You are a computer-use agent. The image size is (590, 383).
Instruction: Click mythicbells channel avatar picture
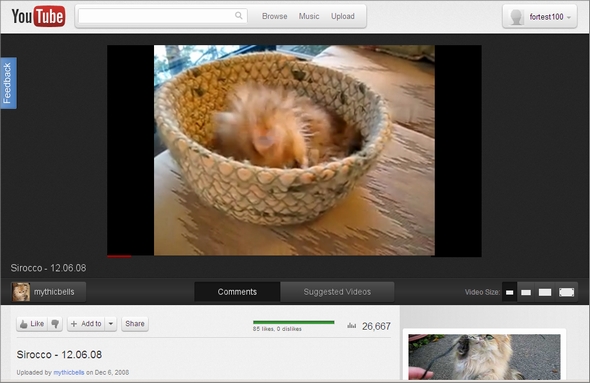[21, 292]
